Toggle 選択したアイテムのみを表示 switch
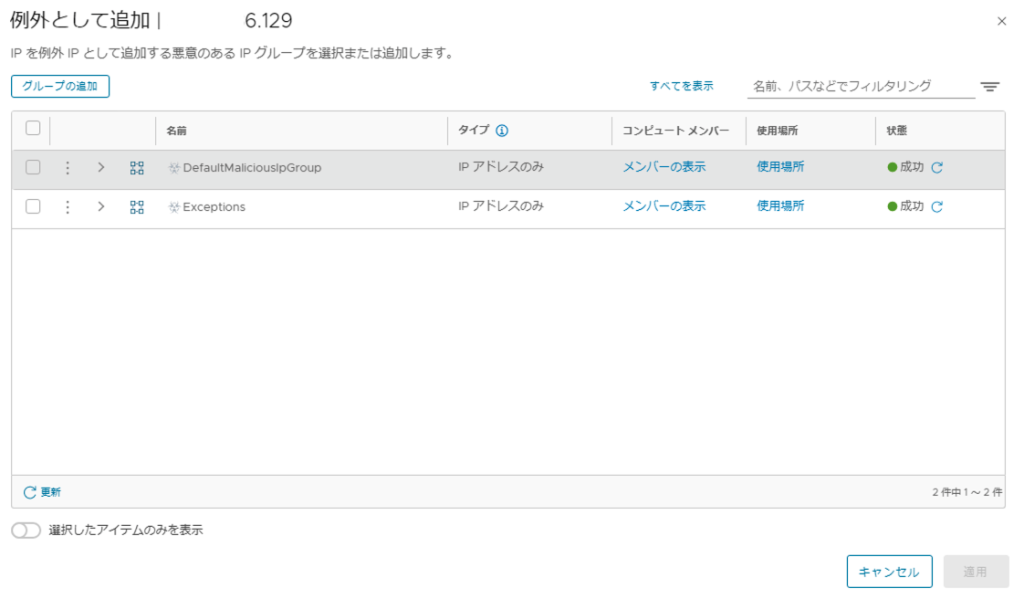Image resolution: width=1024 pixels, height=599 pixels. tap(26, 530)
